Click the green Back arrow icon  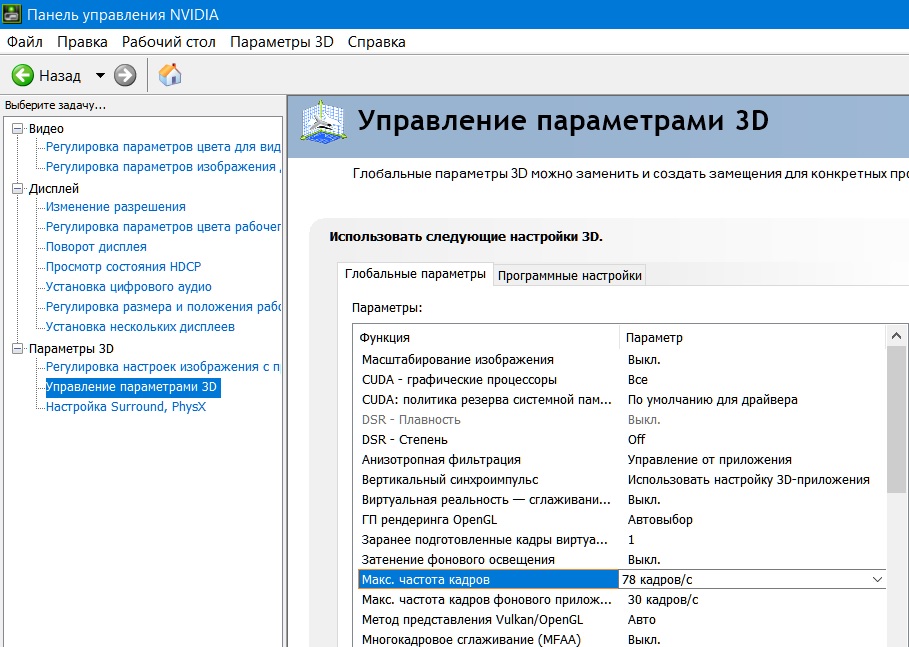click(x=22, y=75)
